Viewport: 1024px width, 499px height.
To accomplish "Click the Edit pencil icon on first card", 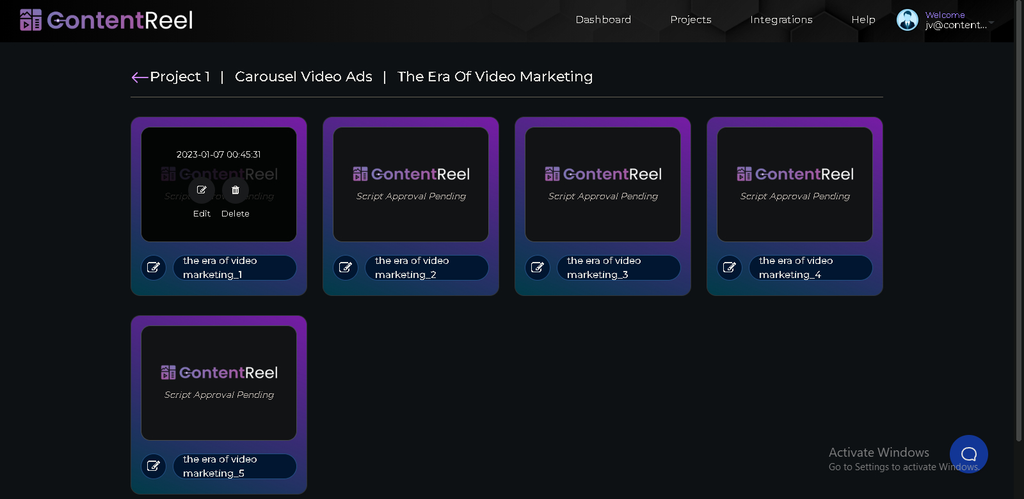I will (202, 190).
